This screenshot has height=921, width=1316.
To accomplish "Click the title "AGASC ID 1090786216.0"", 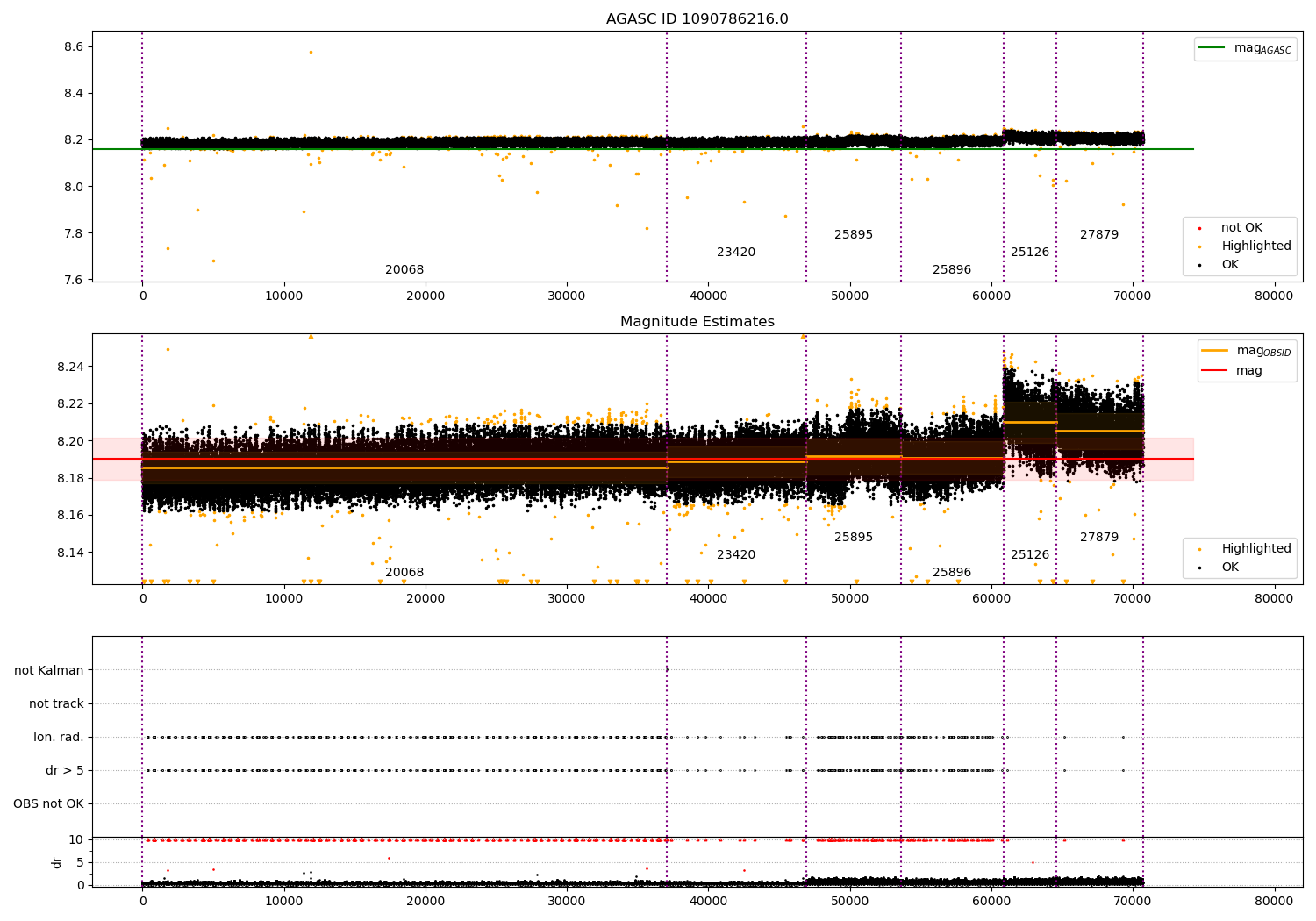I will pos(697,19).
